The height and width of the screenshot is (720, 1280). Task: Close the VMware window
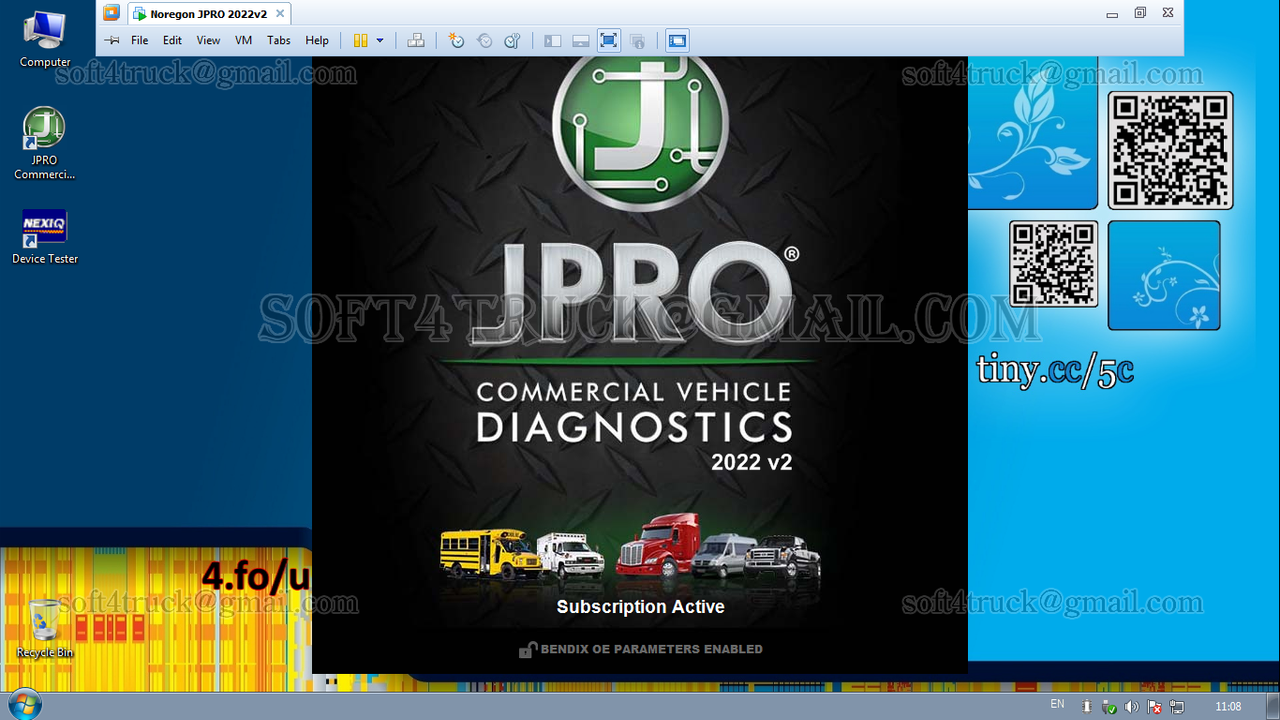pos(1168,13)
